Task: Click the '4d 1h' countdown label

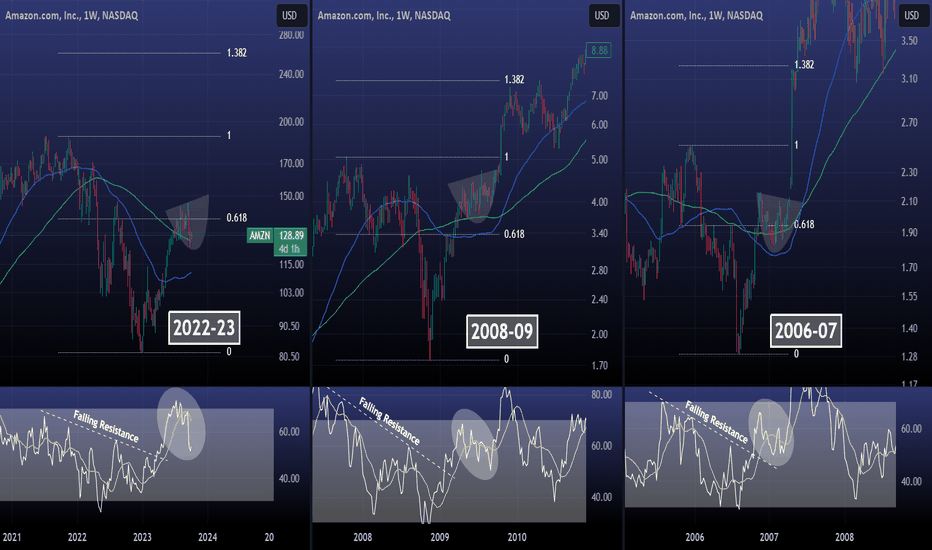Action: [291, 249]
